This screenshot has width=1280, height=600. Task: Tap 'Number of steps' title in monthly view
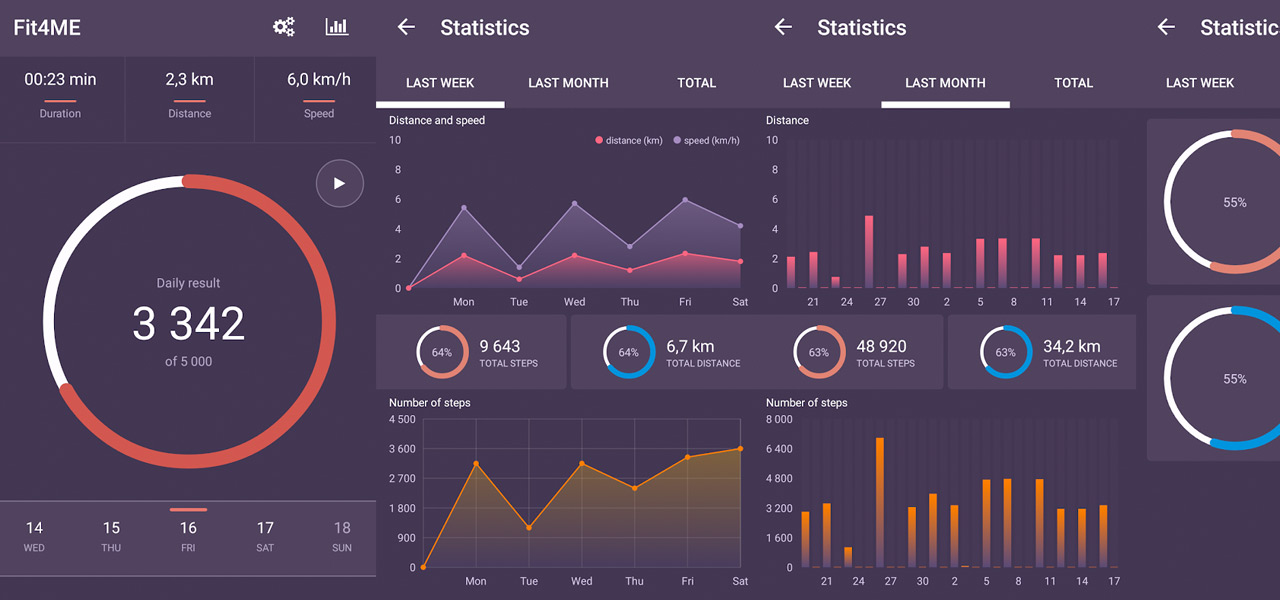(806, 403)
